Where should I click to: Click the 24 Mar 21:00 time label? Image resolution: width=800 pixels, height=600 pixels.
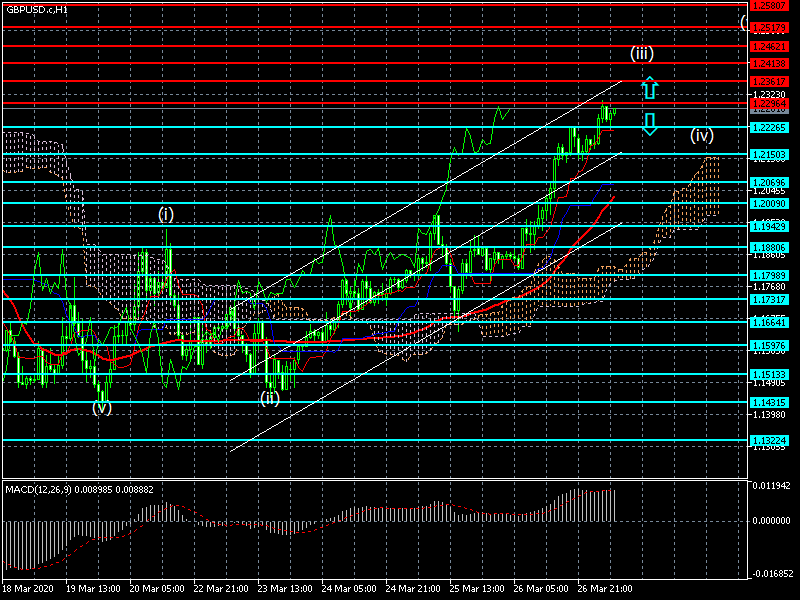413,589
